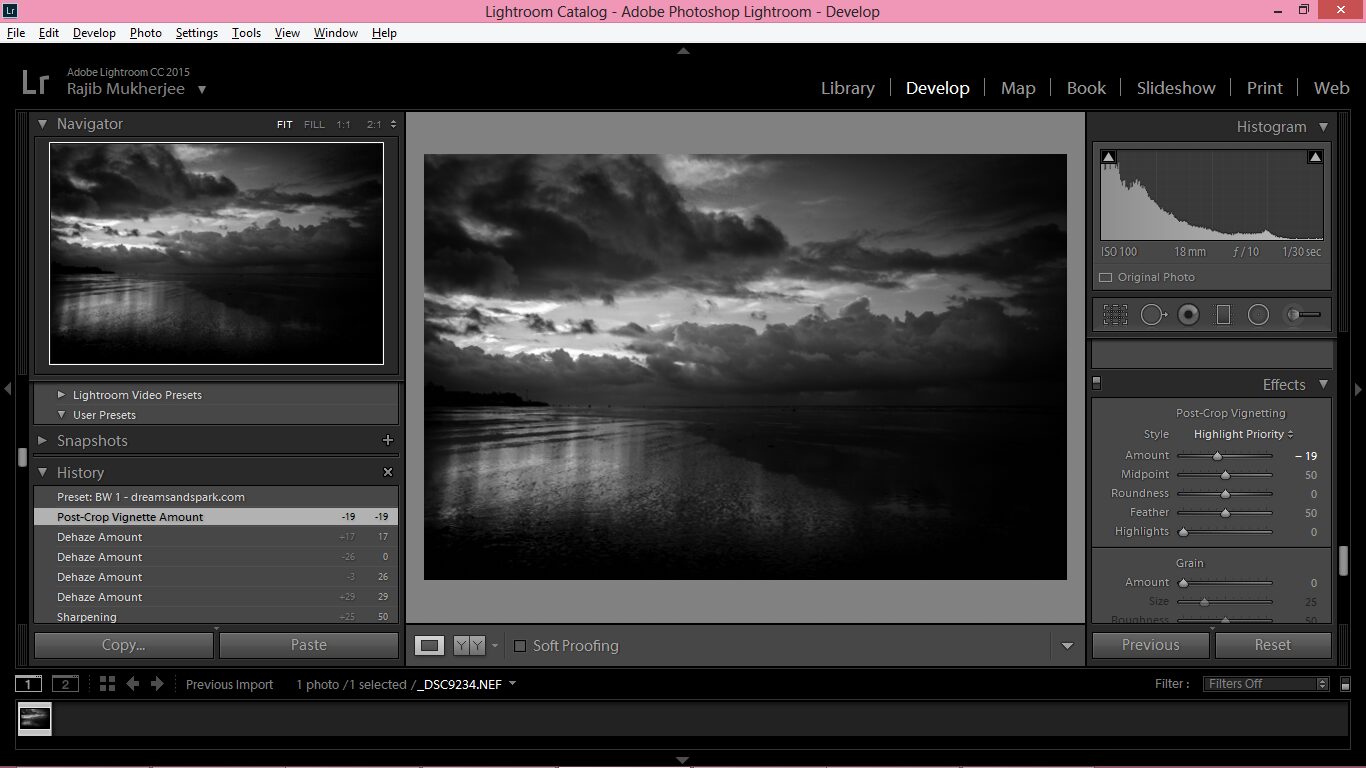Click the Before/After YY view button
1366x768 pixels.
coord(469,646)
